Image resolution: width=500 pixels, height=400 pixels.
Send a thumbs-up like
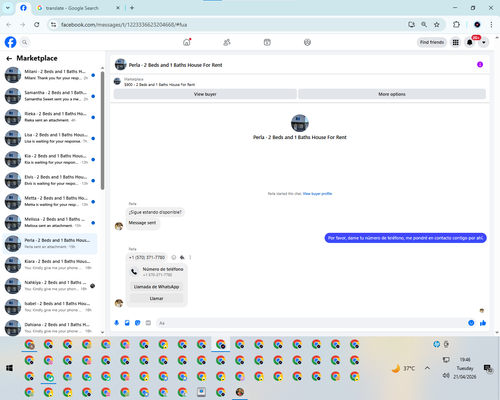(x=483, y=323)
